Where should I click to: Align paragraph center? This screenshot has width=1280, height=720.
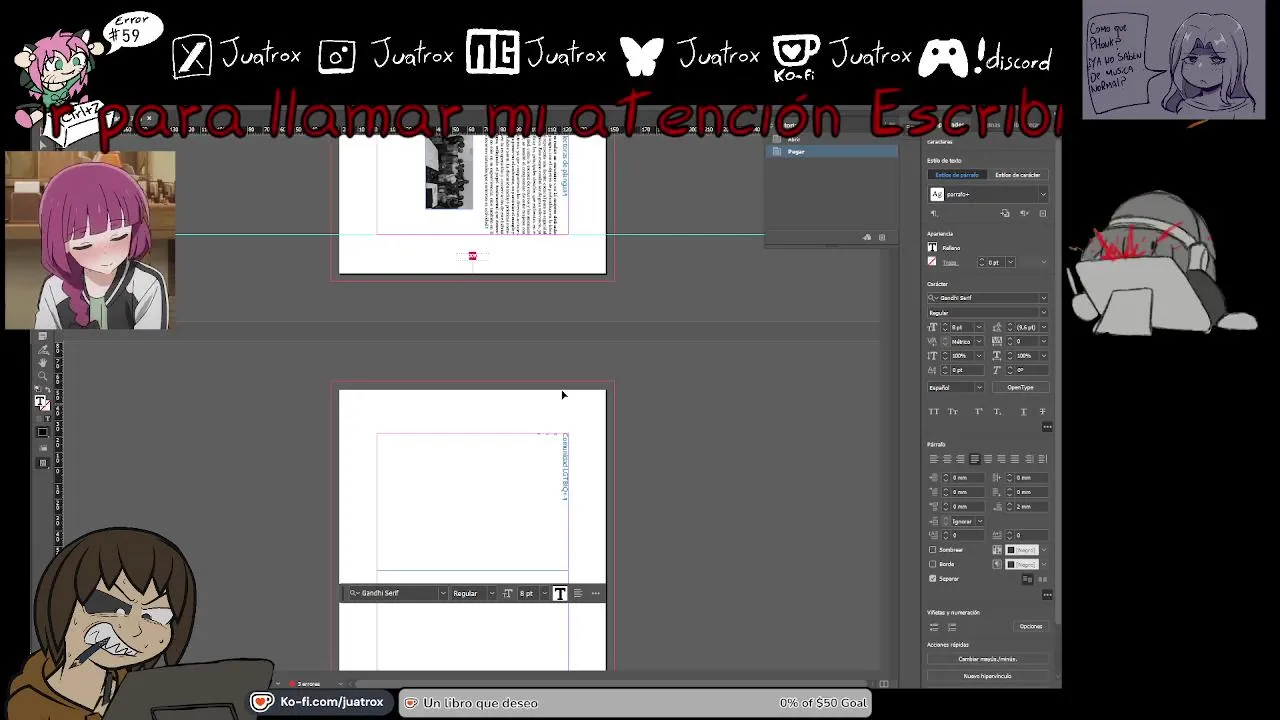[947, 458]
